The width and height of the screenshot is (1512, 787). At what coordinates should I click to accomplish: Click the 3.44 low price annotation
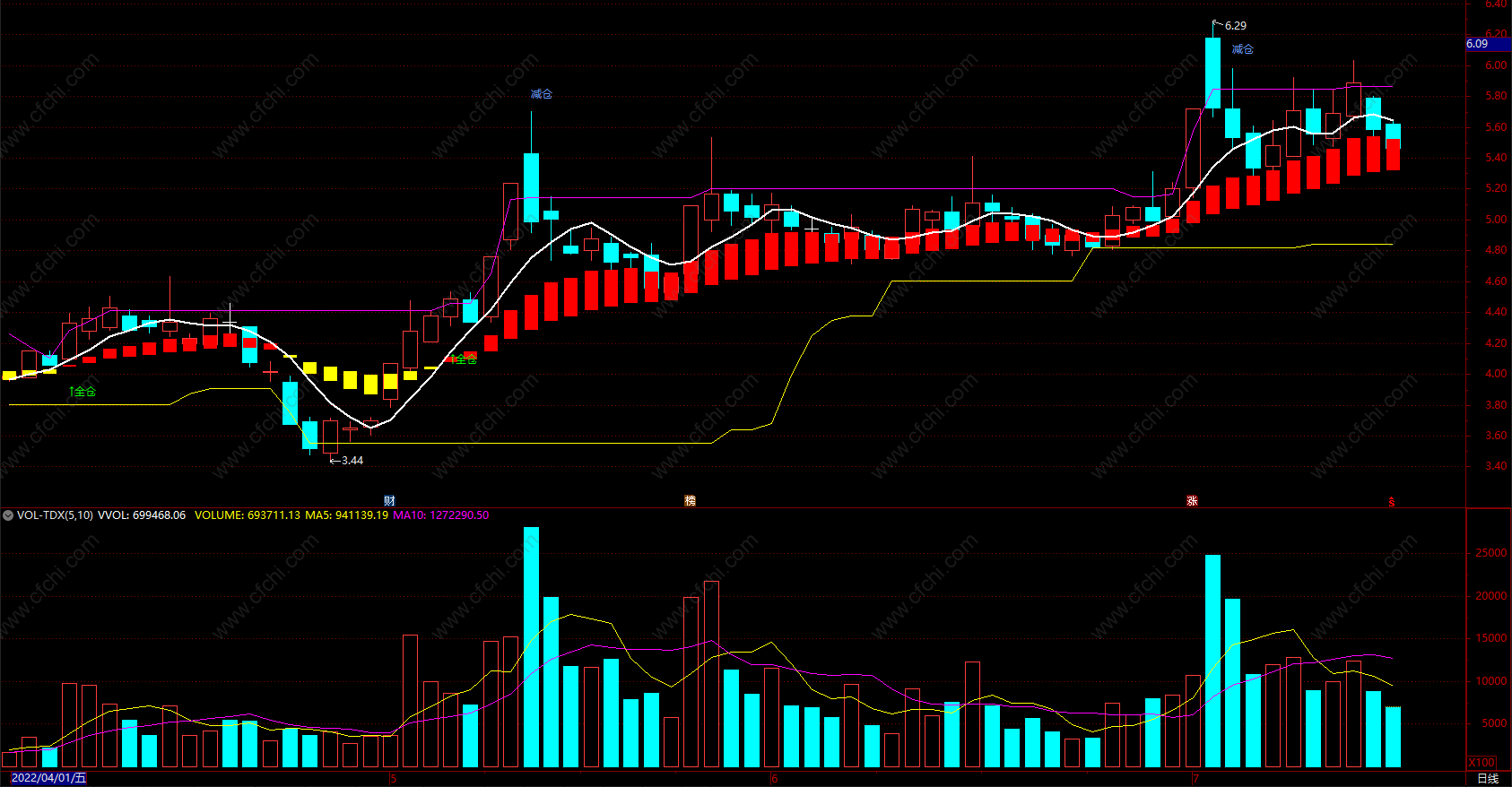(352, 461)
